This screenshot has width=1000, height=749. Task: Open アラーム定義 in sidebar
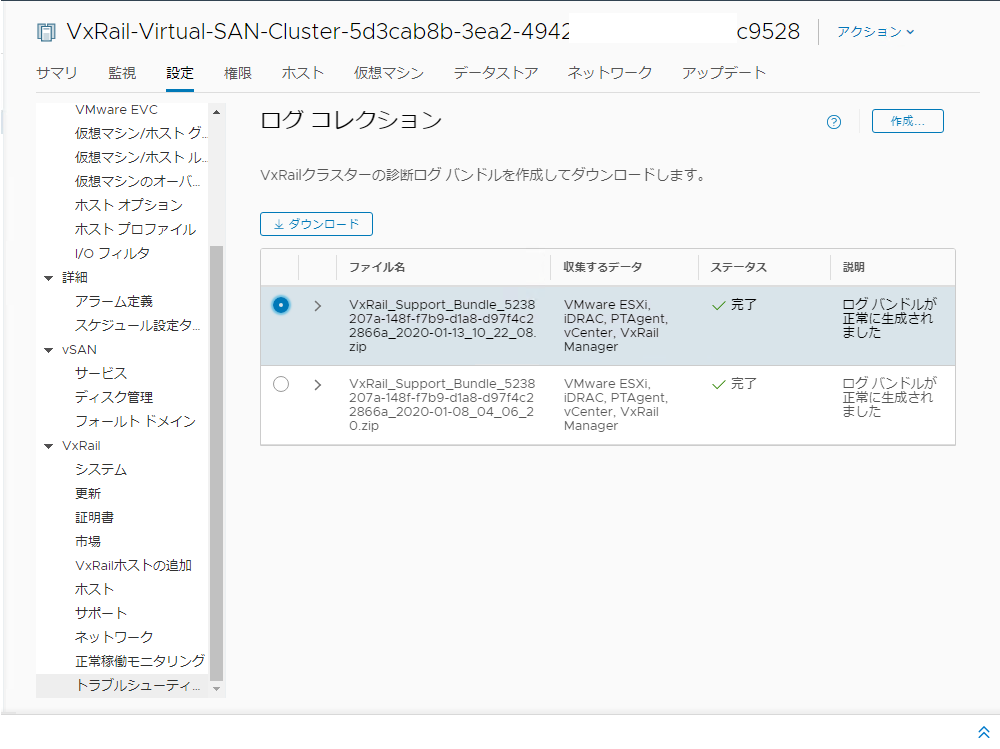click(114, 301)
